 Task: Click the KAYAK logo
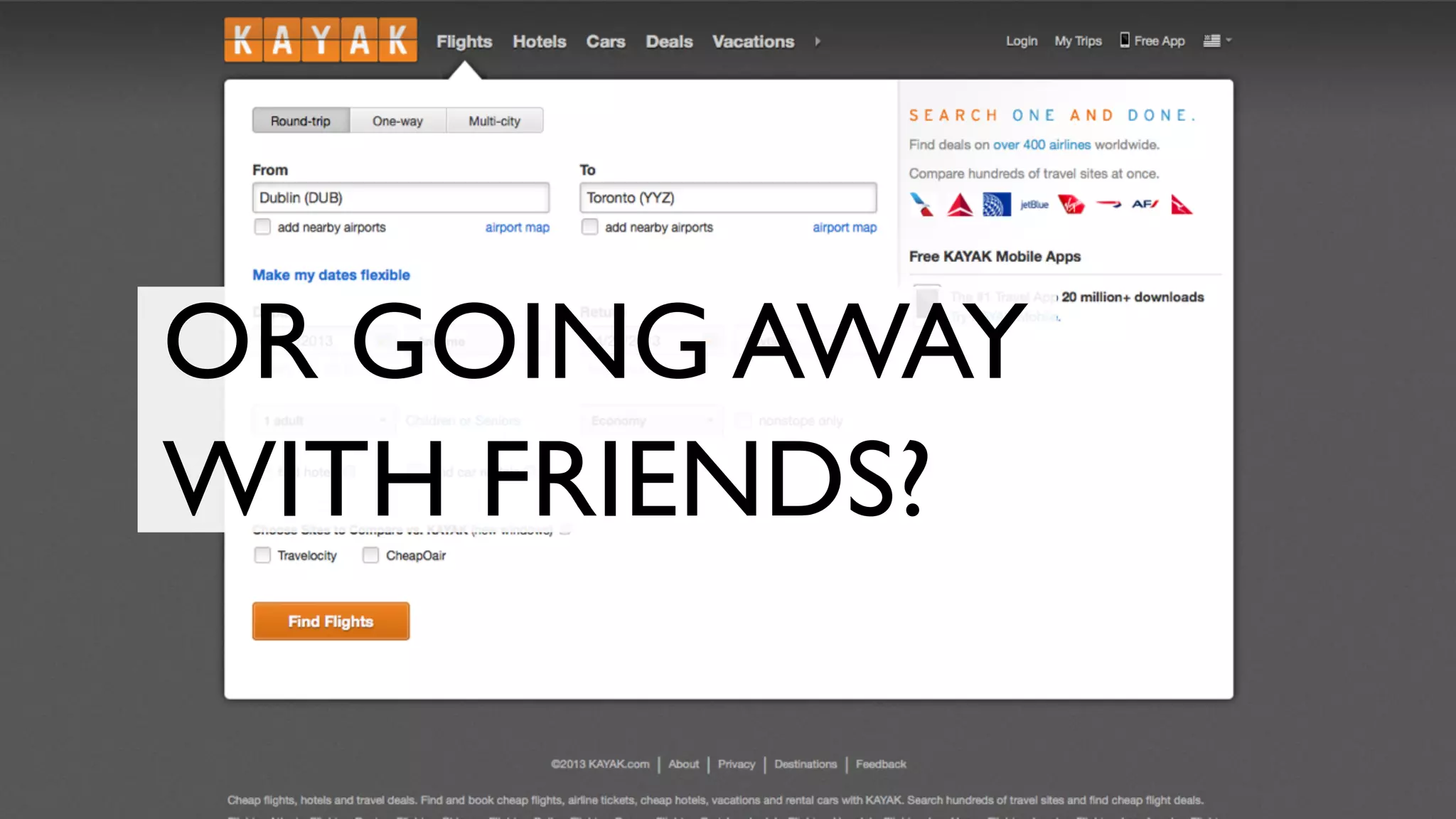[321, 40]
